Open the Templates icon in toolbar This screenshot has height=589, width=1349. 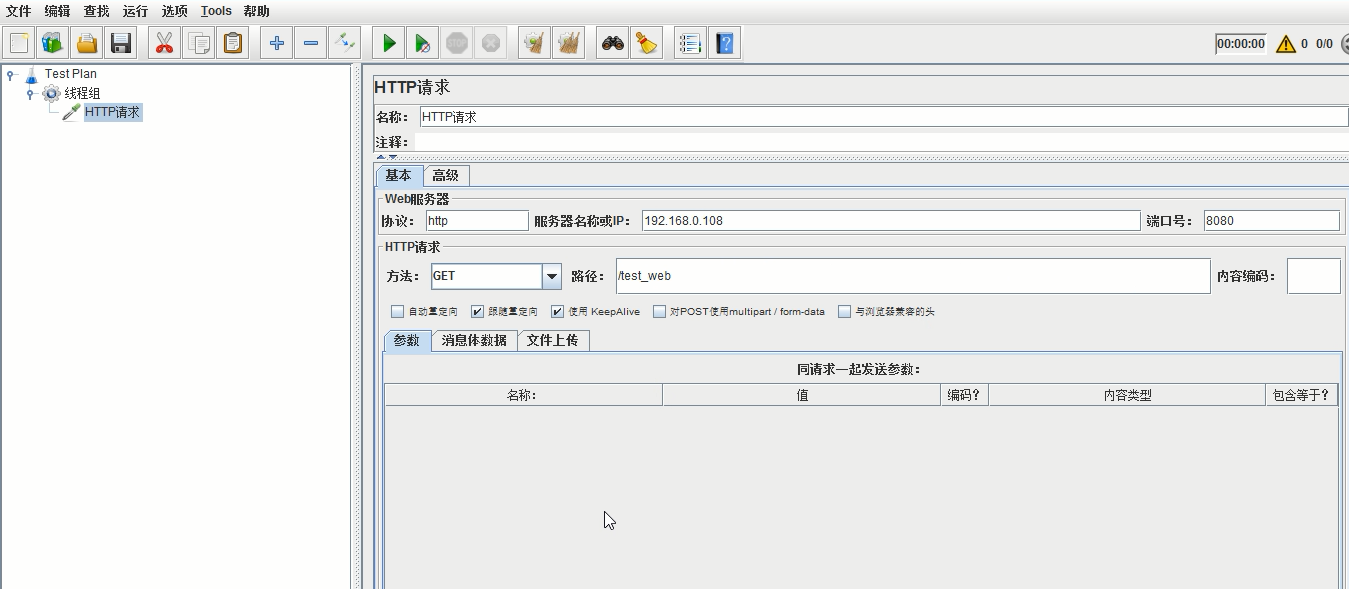click(53, 43)
